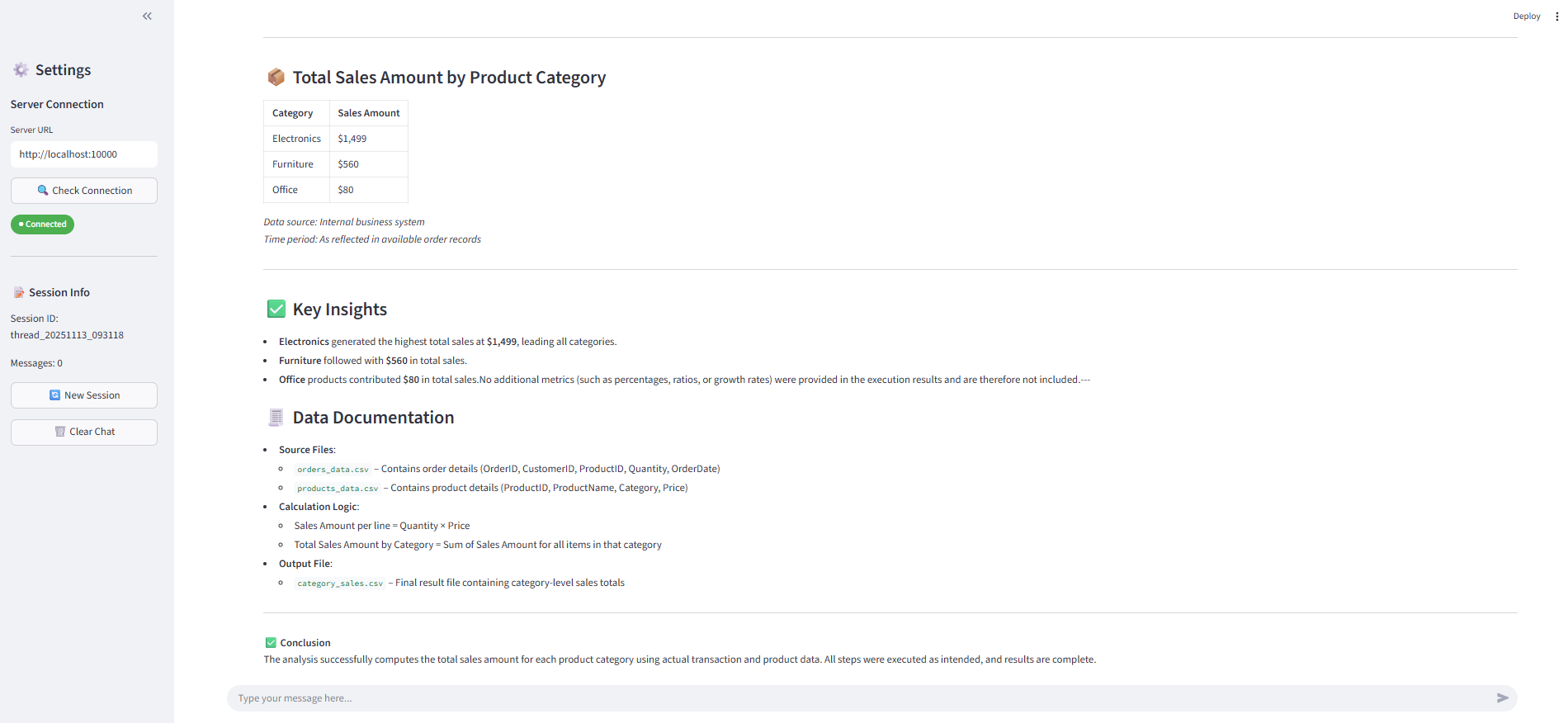Click the document icon beside Data Documentation

[276, 418]
